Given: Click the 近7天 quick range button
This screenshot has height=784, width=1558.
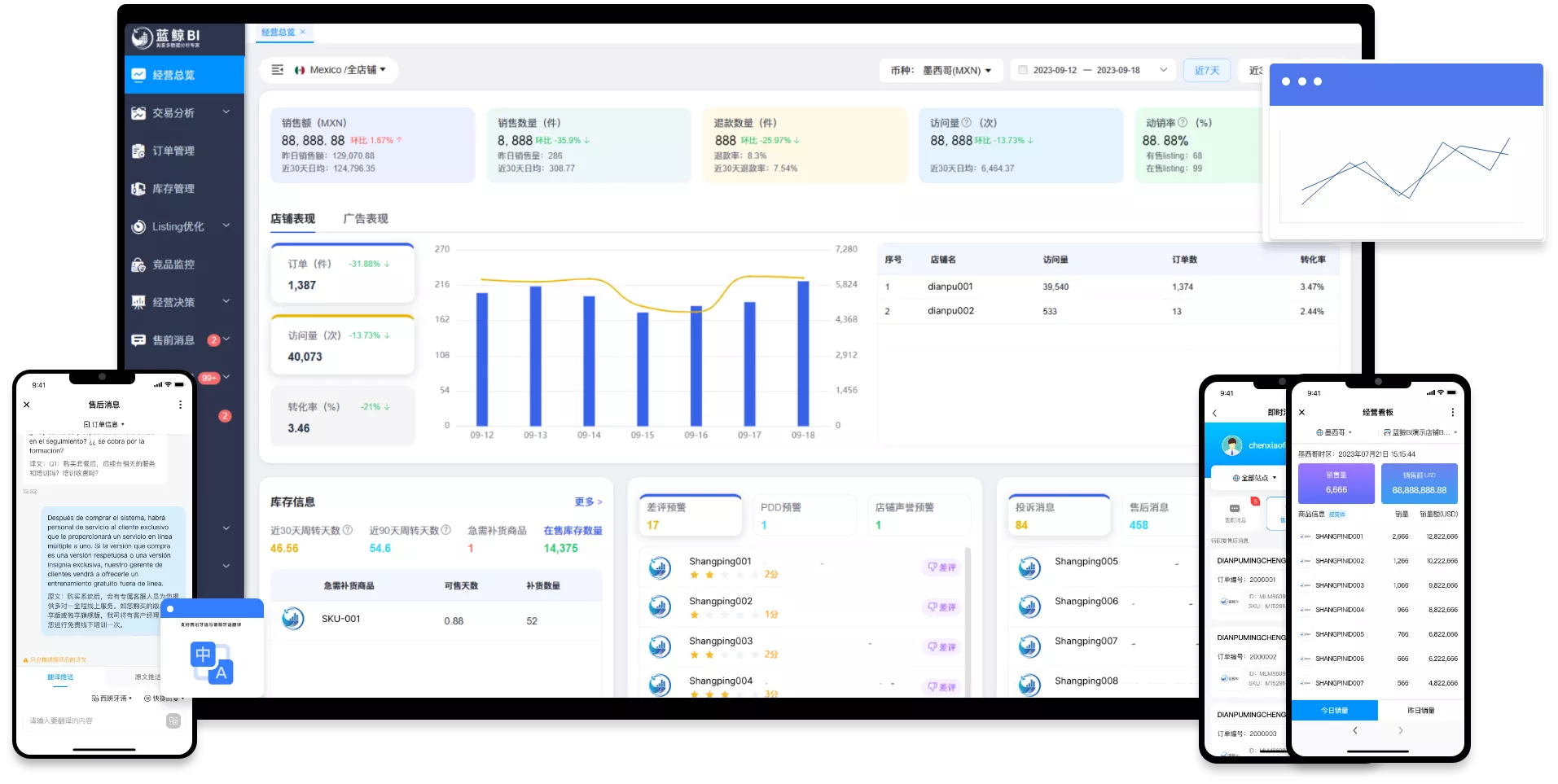Looking at the screenshot, I should (1207, 71).
